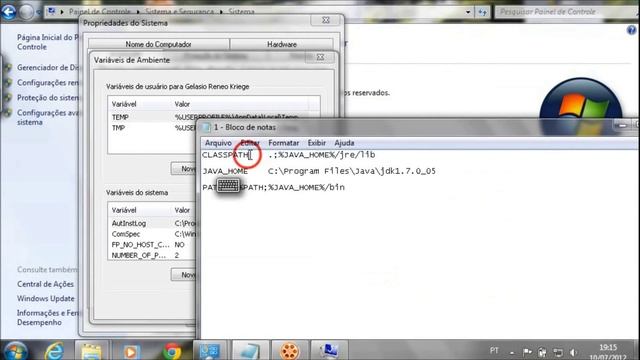640x360 pixels.
Task: Click the Back arrow in Control Panel
Action: [8, 12]
